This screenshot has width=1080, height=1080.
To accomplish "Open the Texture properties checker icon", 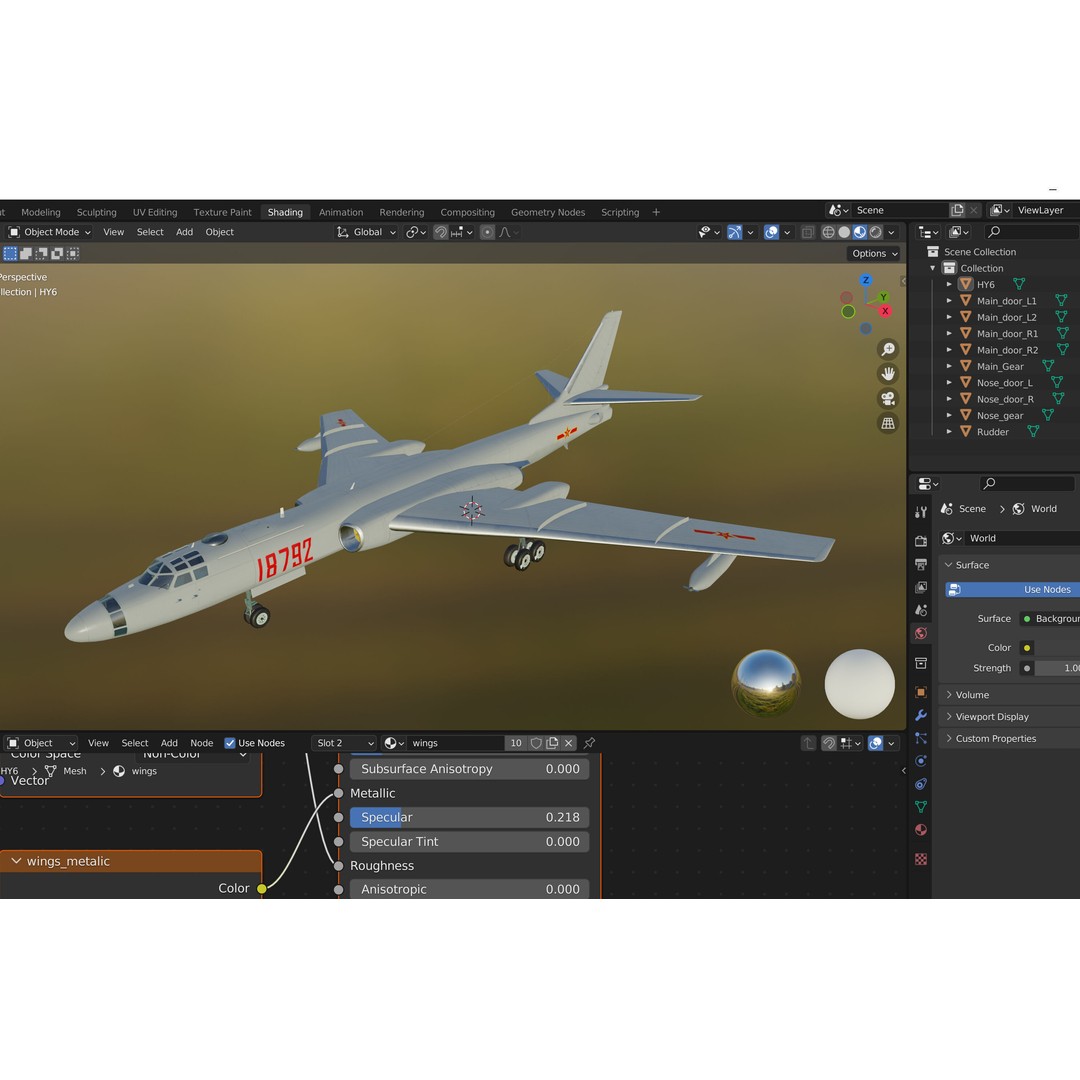I will tap(921, 859).
